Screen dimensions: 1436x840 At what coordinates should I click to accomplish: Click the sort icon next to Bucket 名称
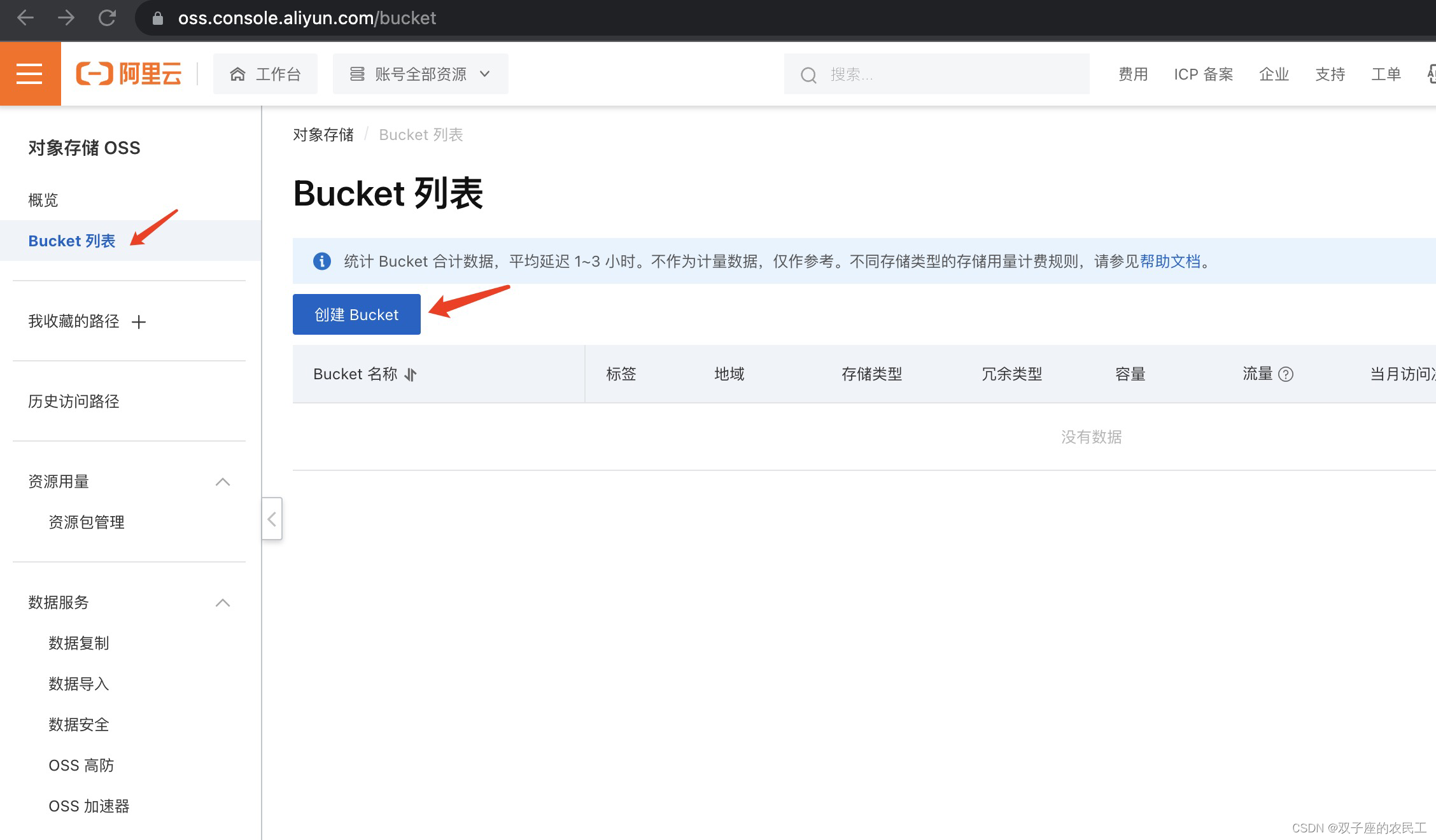(x=410, y=375)
